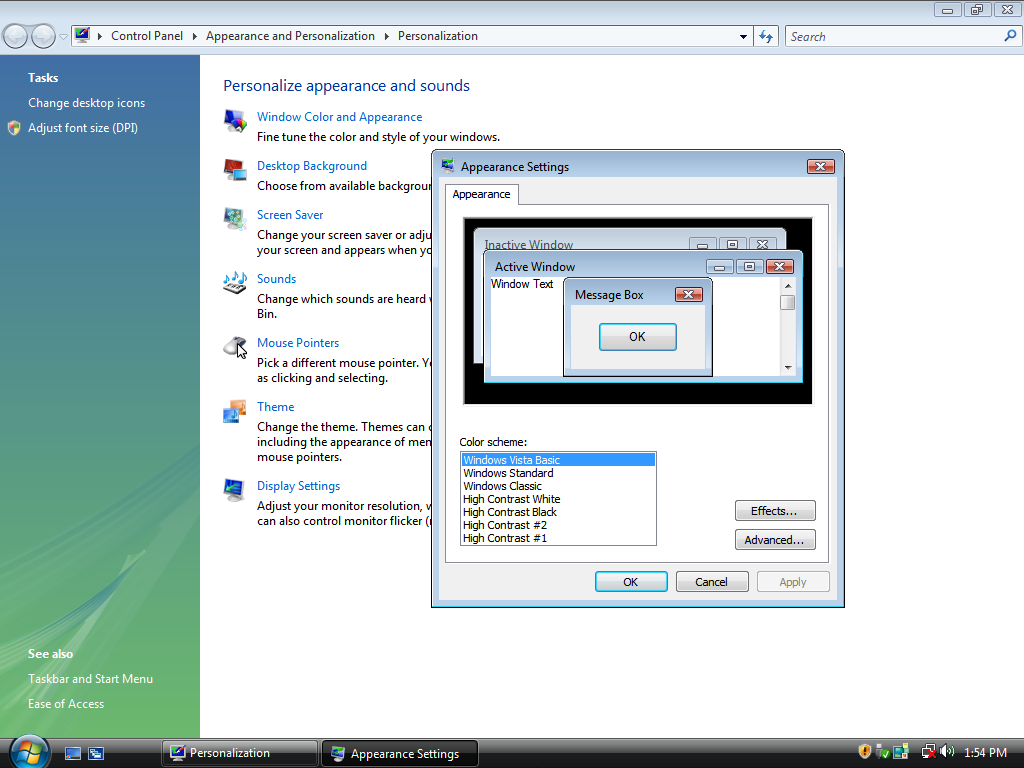1024x768 pixels.
Task: Click the Screen Saver icon
Action: [235, 219]
